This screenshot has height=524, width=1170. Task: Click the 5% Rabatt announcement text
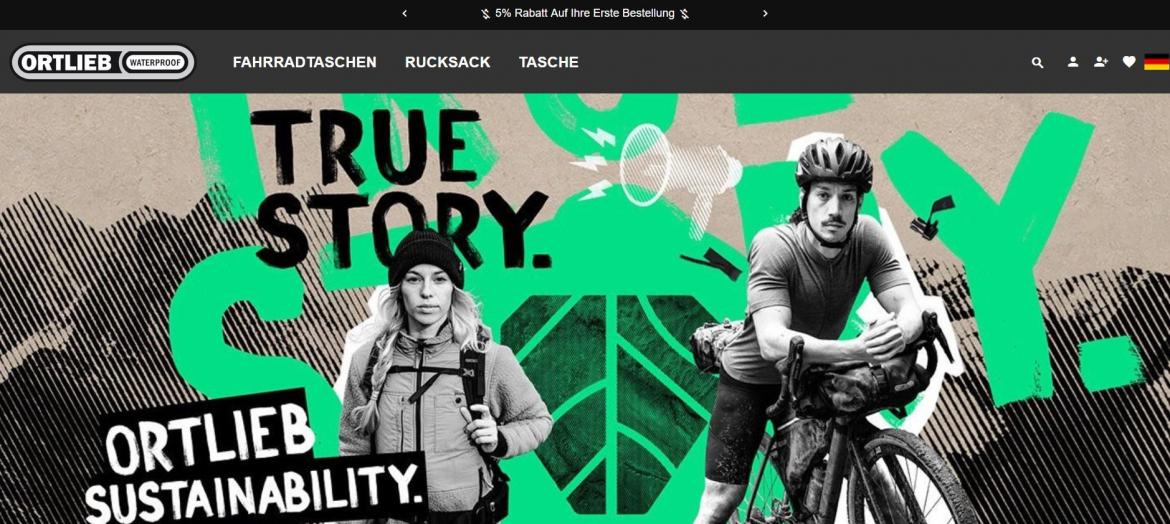click(585, 13)
